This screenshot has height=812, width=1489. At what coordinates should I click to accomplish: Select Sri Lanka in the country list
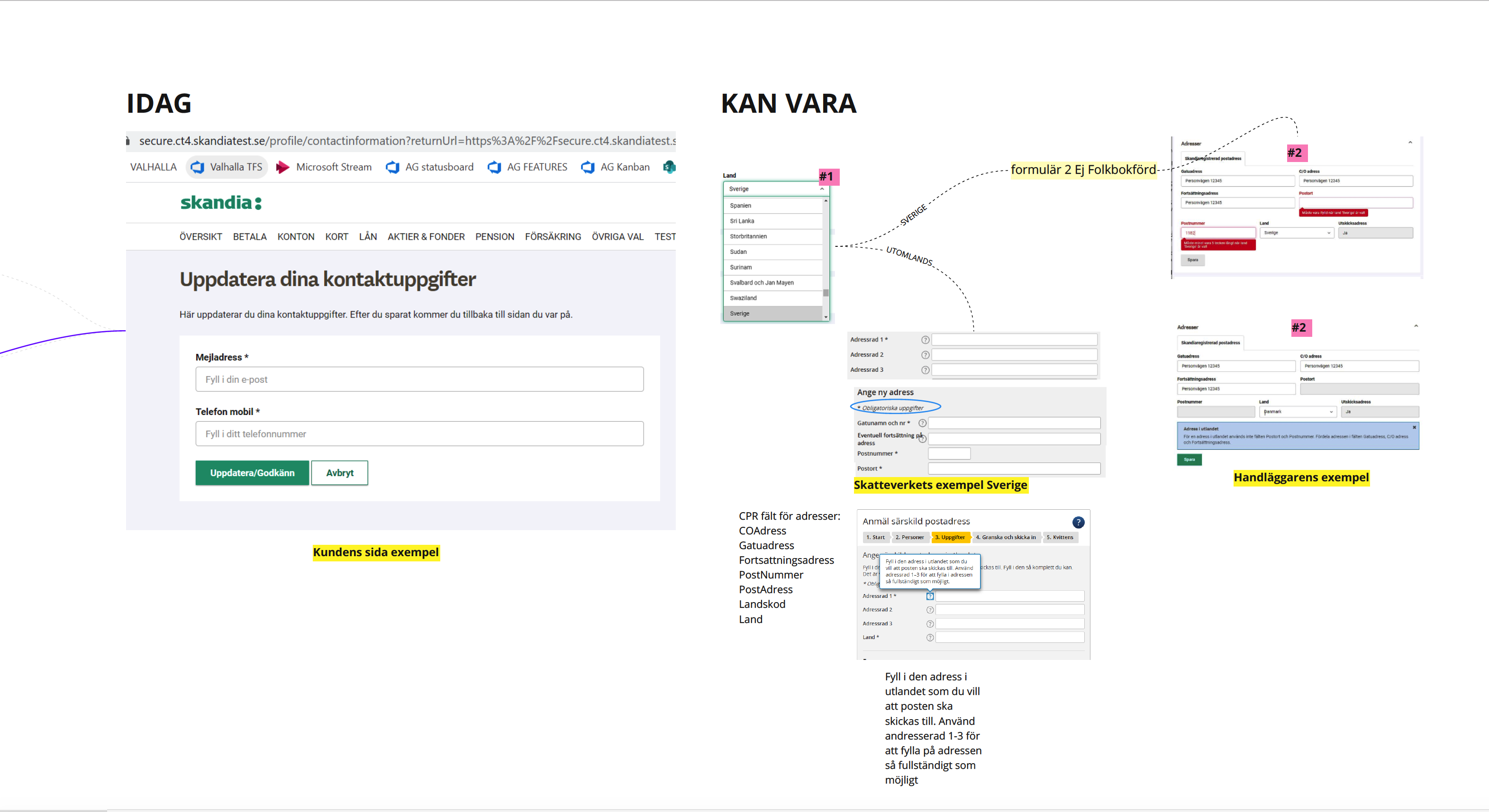tap(773, 221)
